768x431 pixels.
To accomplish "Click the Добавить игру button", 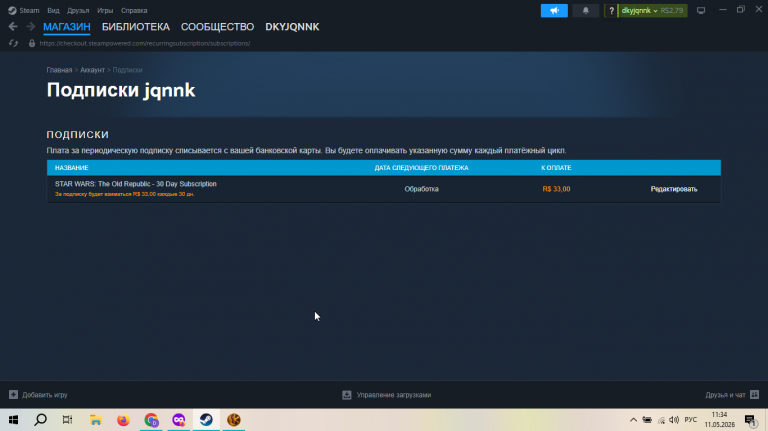I will click(38, 395).
